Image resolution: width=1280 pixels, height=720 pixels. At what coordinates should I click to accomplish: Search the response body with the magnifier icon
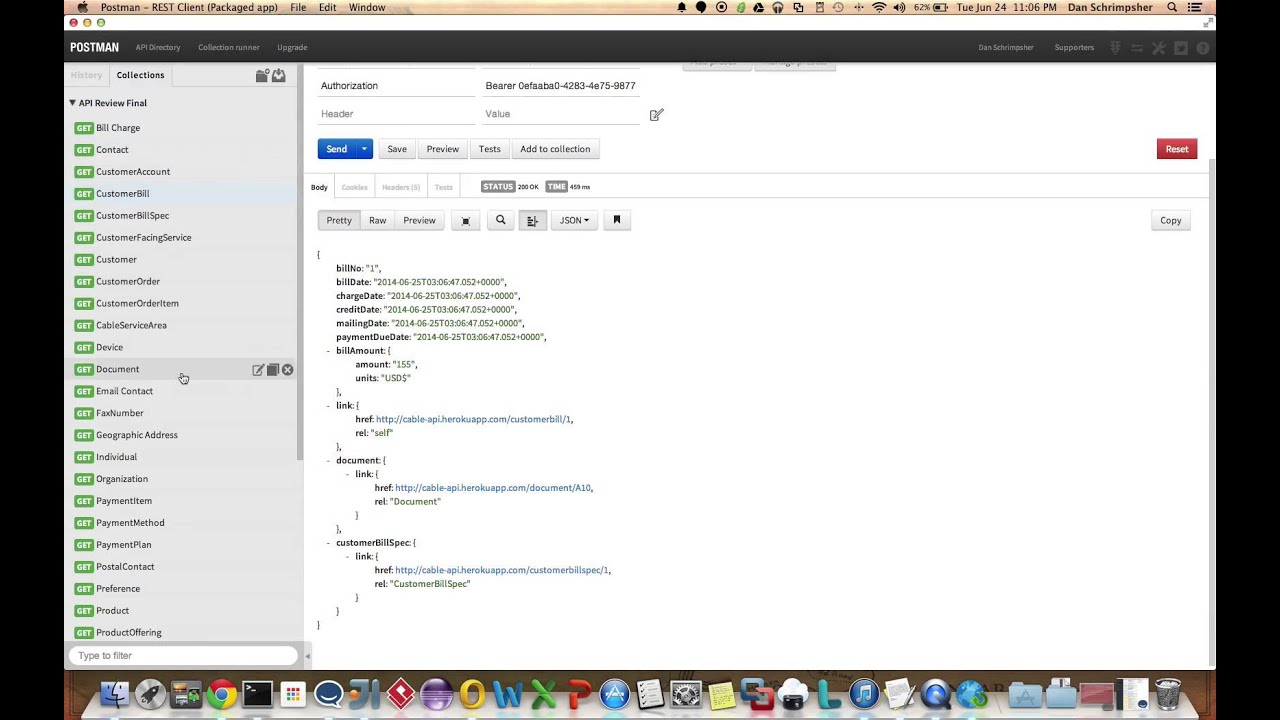click(x=501, y=220)
